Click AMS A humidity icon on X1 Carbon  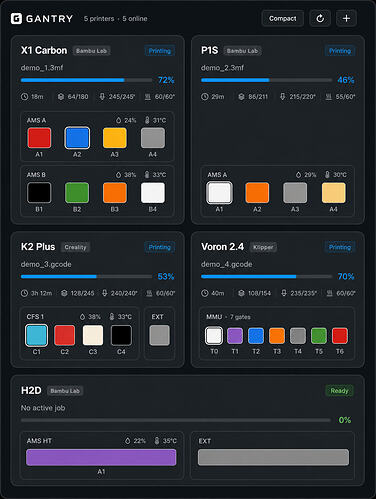(118, 120)
